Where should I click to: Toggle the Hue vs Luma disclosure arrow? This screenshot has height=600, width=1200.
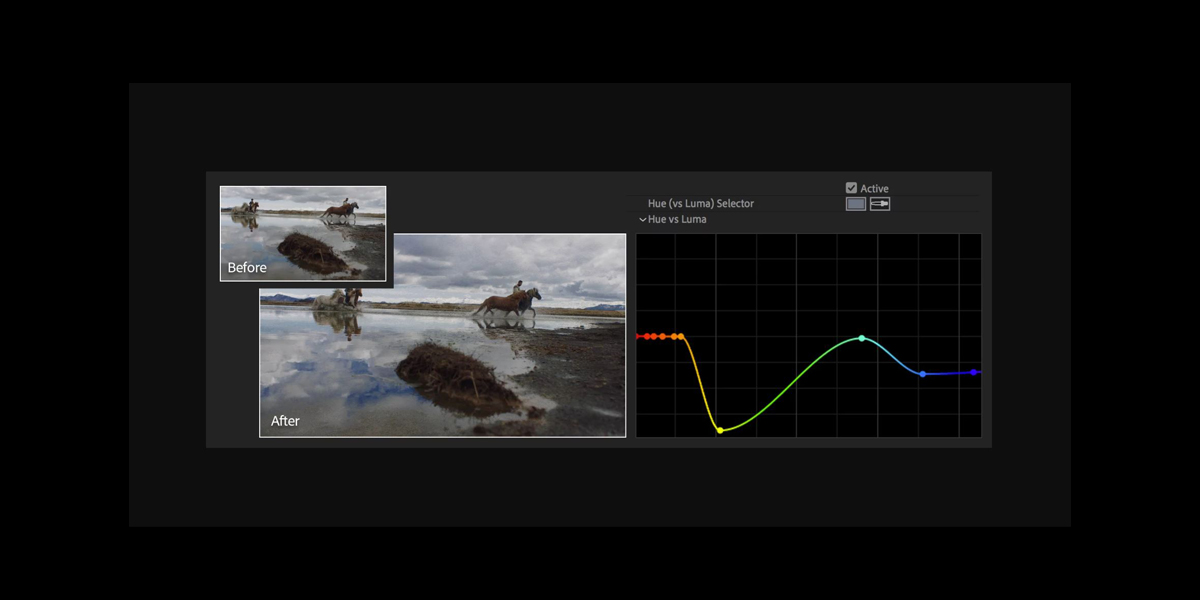pyautogui.click(x=643, y=218)
